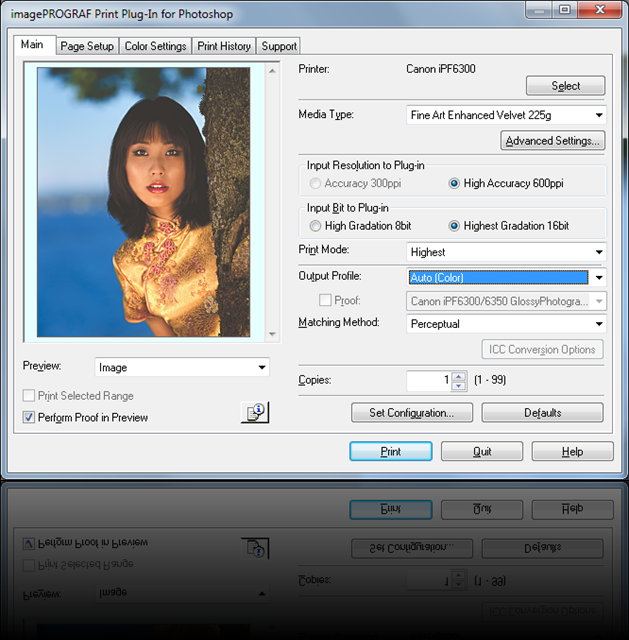
Task: Click the Canon iPF6300 printer name
Action: (x=440, y=69)
